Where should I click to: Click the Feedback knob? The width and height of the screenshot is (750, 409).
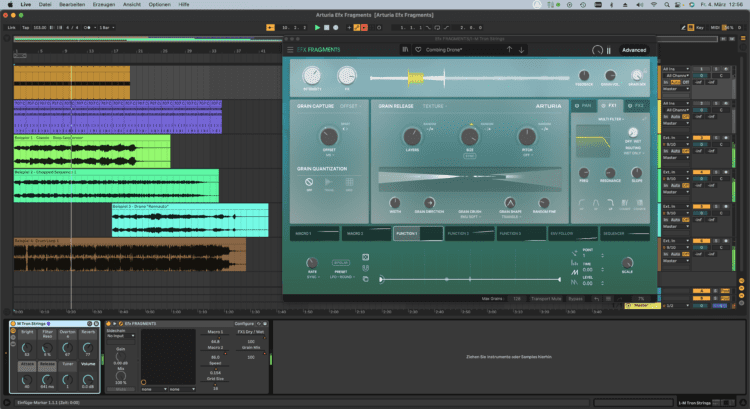pyautogui.click(x=584, y=76)
